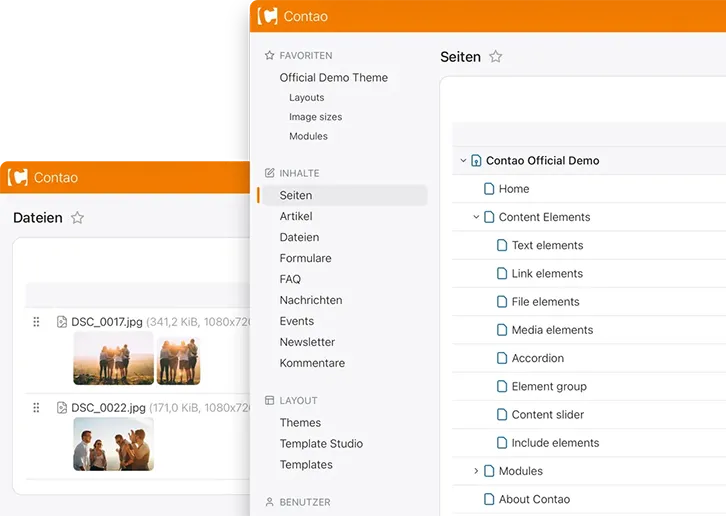This screenshot has height=516, width=726.
Task: Click the DSC_0017.jpg file name
Action: click(x=107, y=321)
